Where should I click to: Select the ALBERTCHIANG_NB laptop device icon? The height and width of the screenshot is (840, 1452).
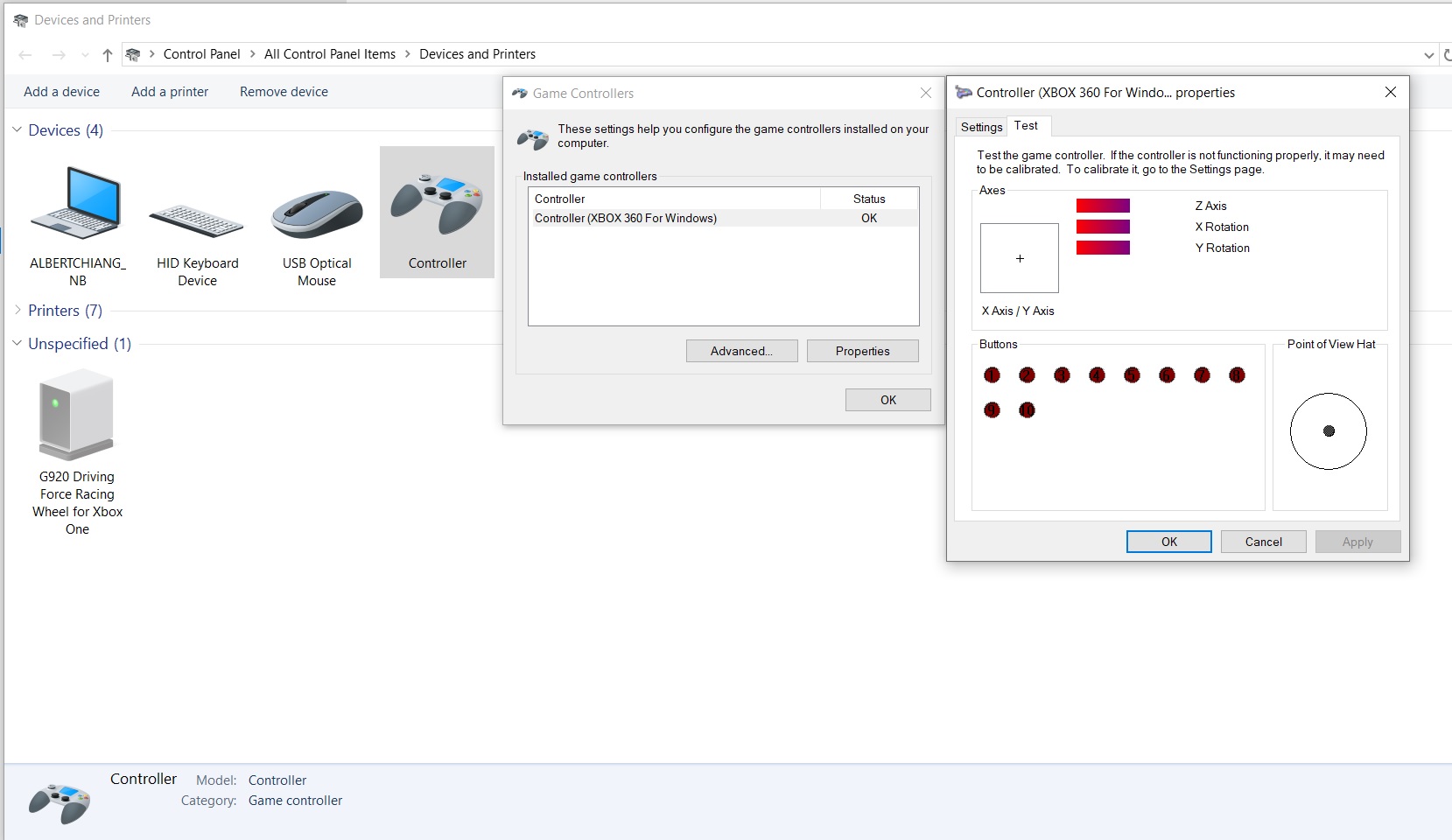[77, 205]
